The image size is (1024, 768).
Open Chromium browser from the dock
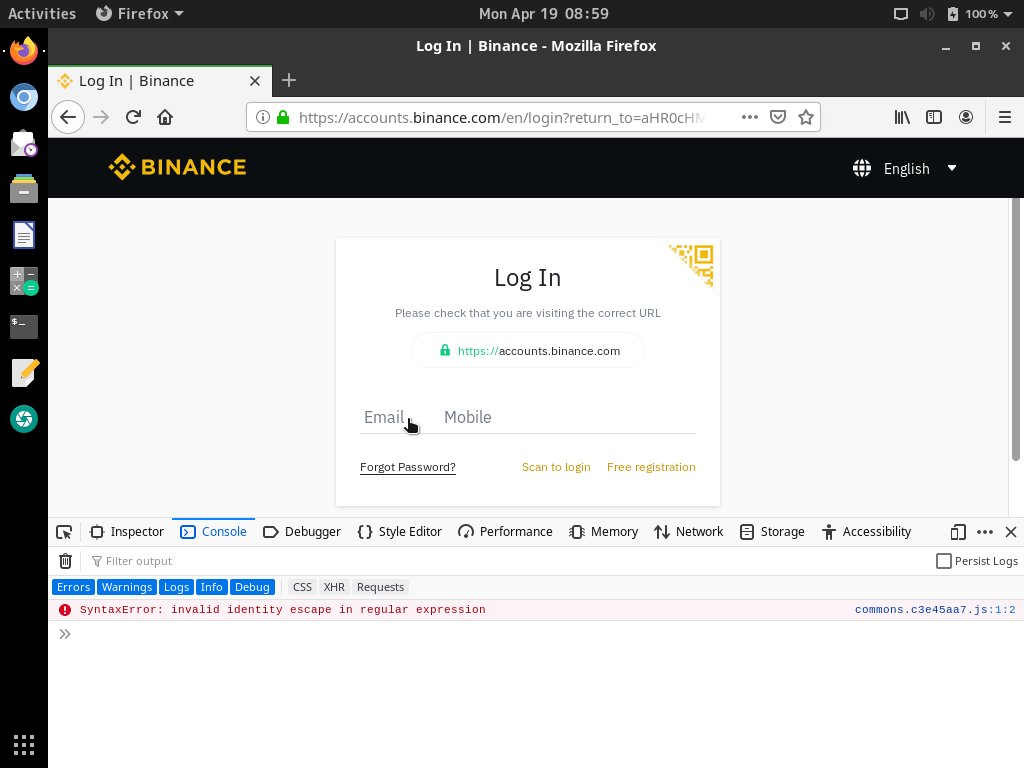tap(24, 97)
